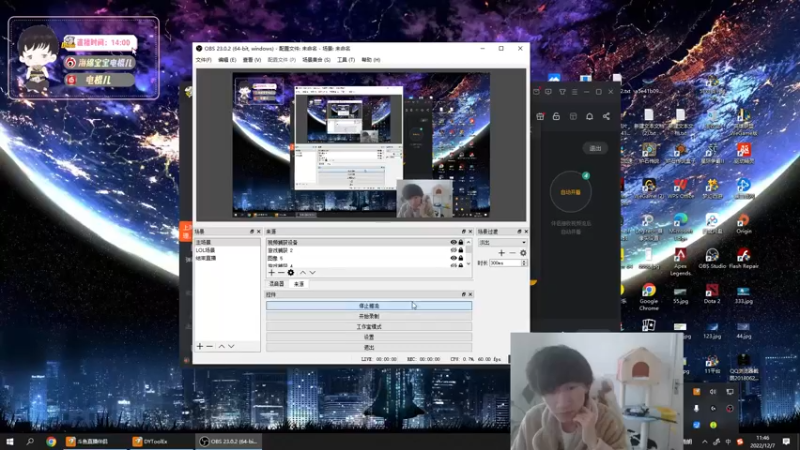The height and width of the screenshot is (450, 800).
Task: Move selected source up arrow
Action: (x=303, y=273)
